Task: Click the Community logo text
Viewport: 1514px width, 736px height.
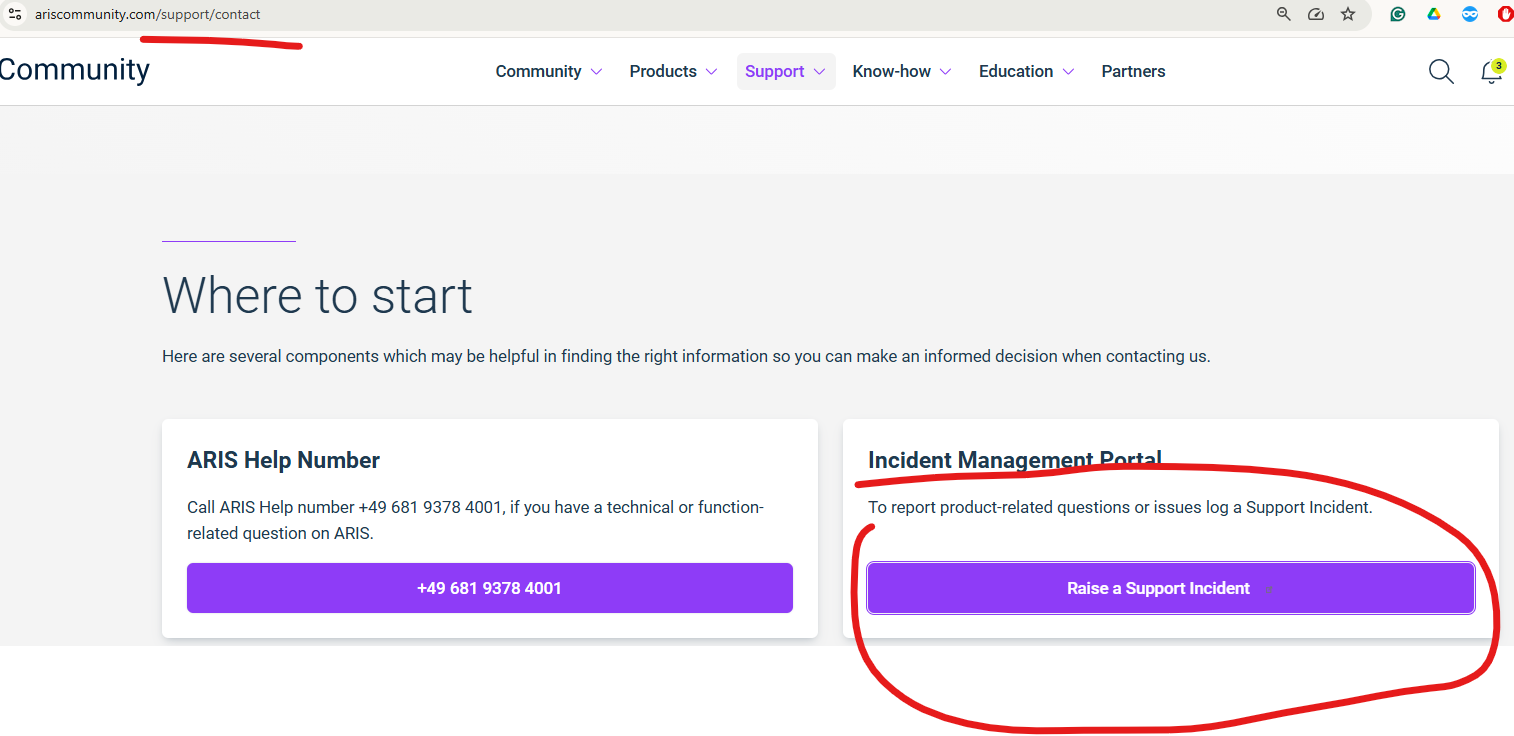Action: point(74,70)
